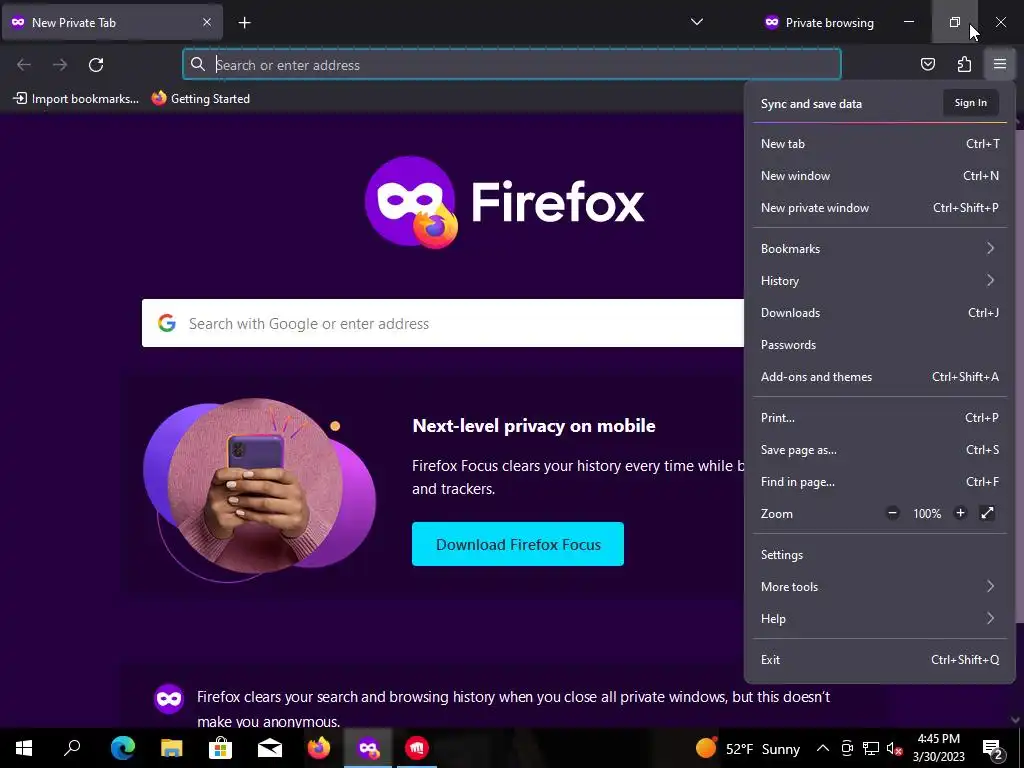
Task: Open the Windows Start menu
Action: click(24, 748)
